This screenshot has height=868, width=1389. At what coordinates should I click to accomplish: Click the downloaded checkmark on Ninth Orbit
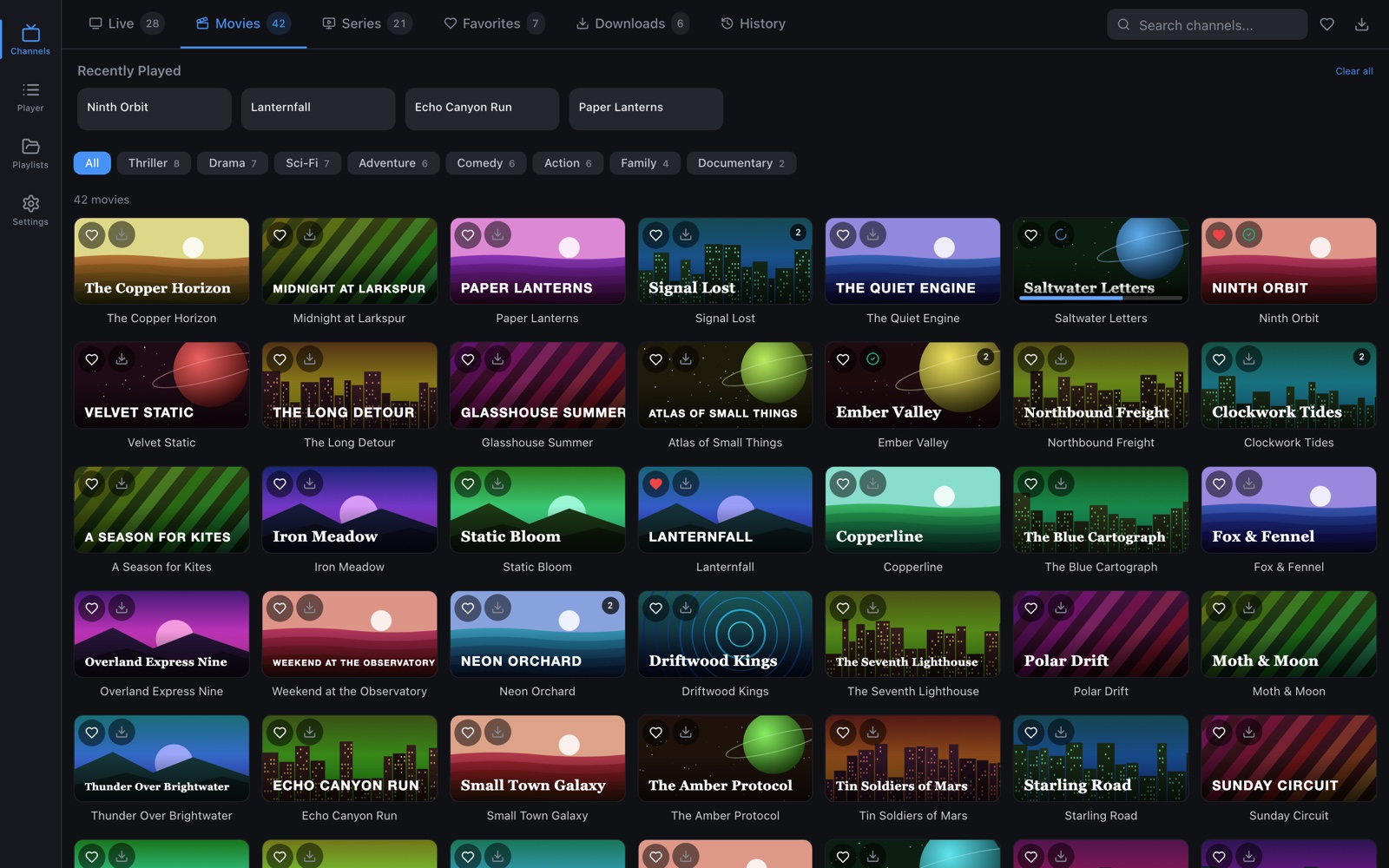pos(1249,234)
